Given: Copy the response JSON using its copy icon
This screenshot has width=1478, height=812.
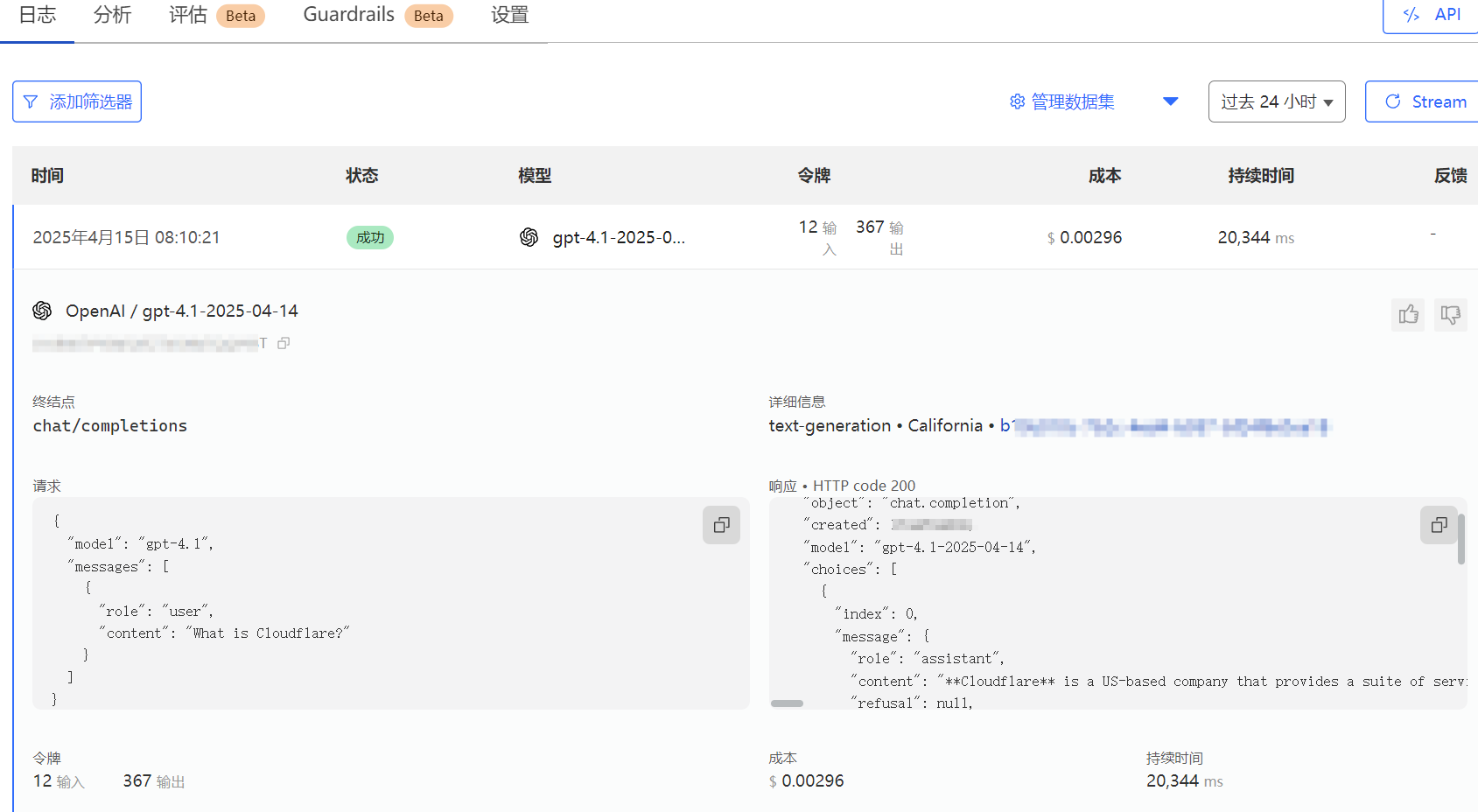Looking at the screenshot, I should click(x=1439, y=525).
